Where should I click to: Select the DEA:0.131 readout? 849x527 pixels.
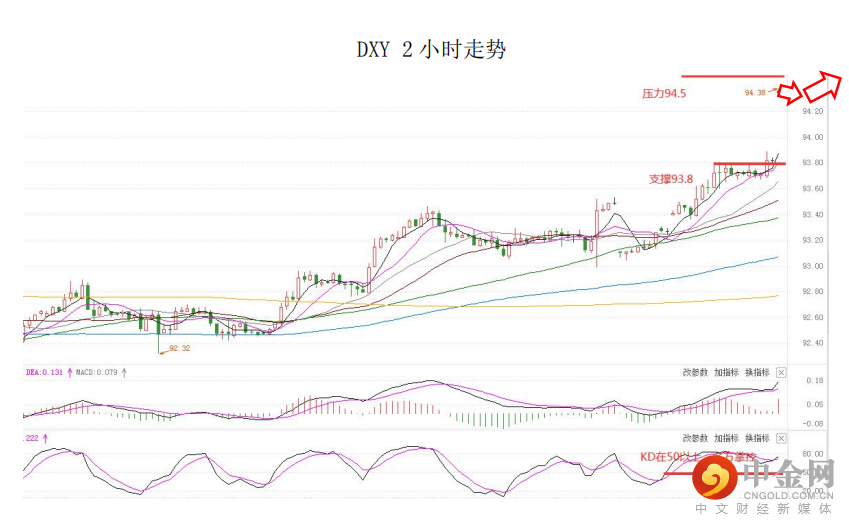point(44,373)
